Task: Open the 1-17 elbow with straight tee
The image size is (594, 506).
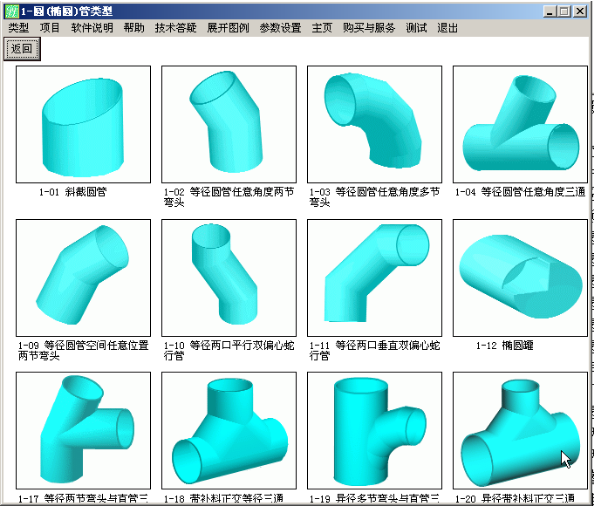Action: click(83, 431)
